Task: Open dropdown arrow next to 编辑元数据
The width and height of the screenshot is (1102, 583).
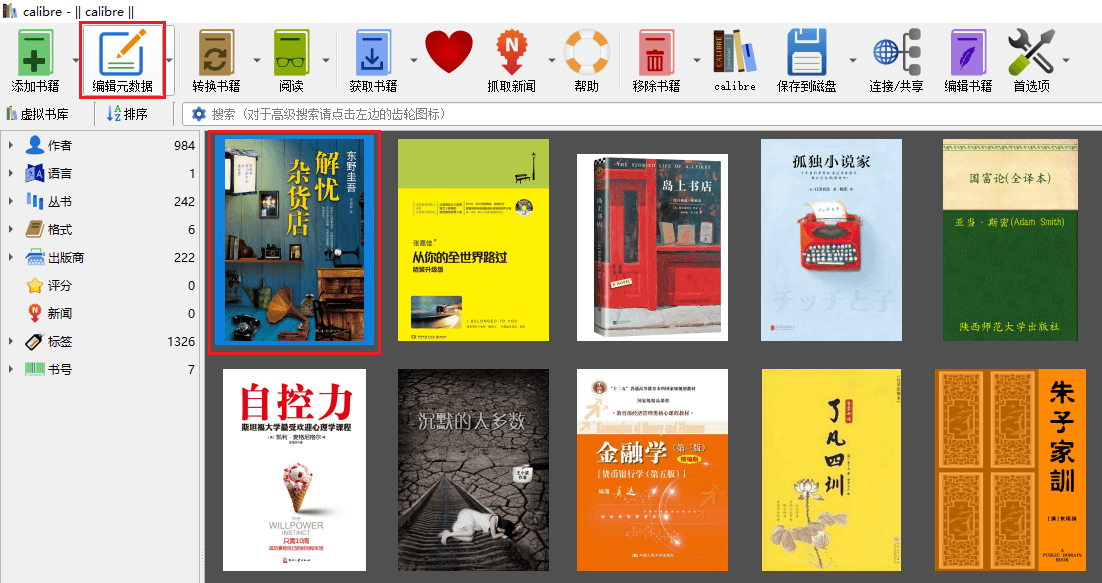Action: (169, 60)
